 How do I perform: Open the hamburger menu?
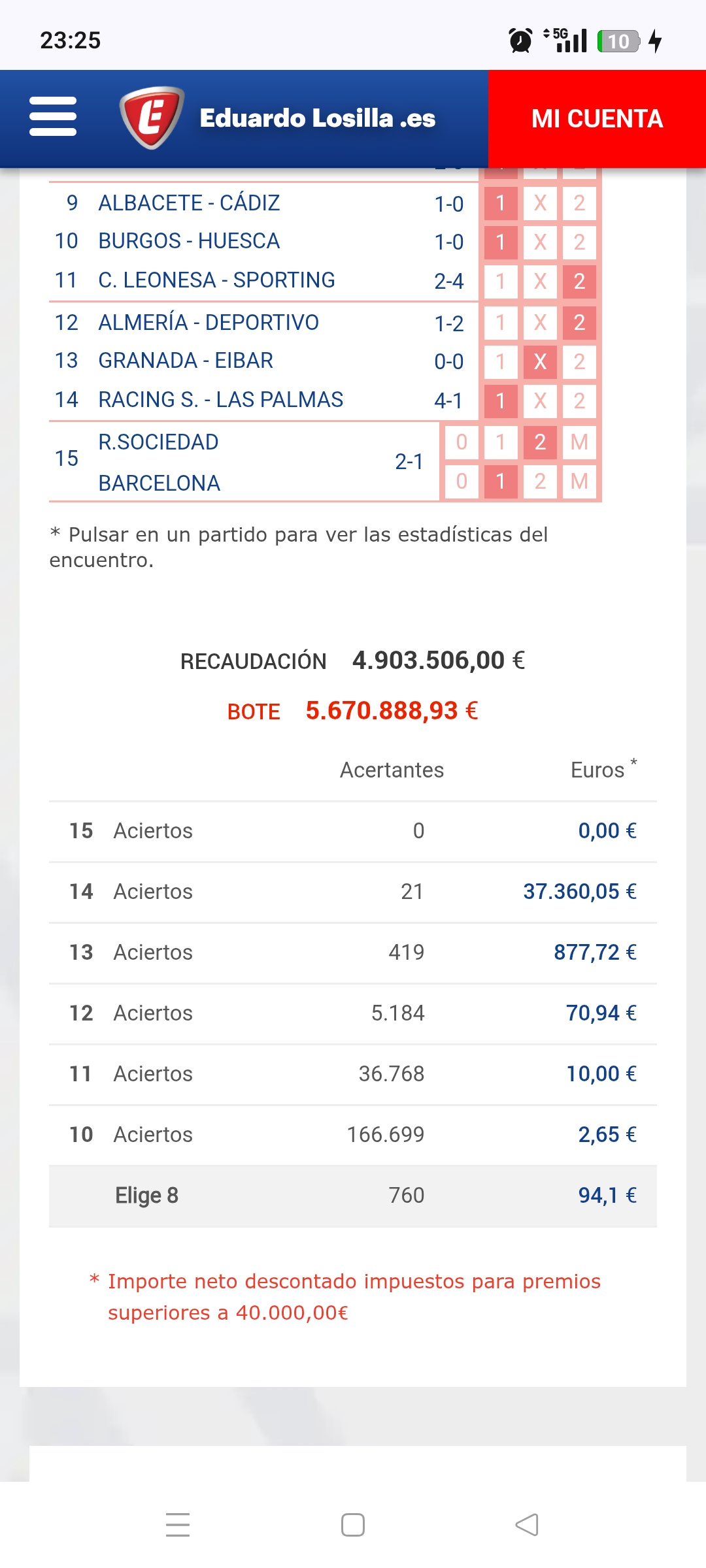point(53,117)
